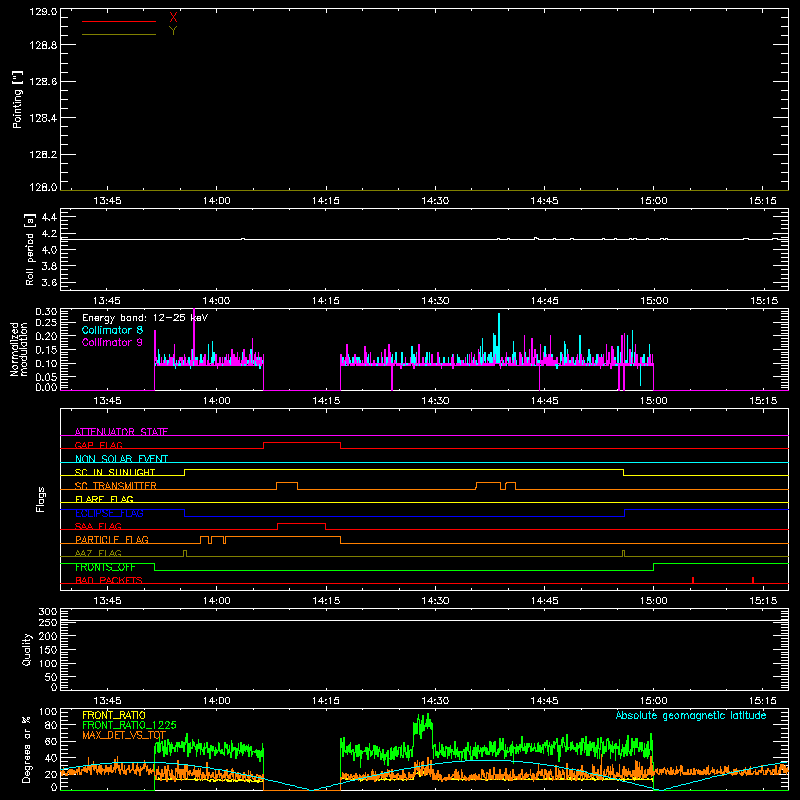Select the magenta 'Collimator 9' legend label
This screenshot has height=800, width=800.
tap(112, 342)
